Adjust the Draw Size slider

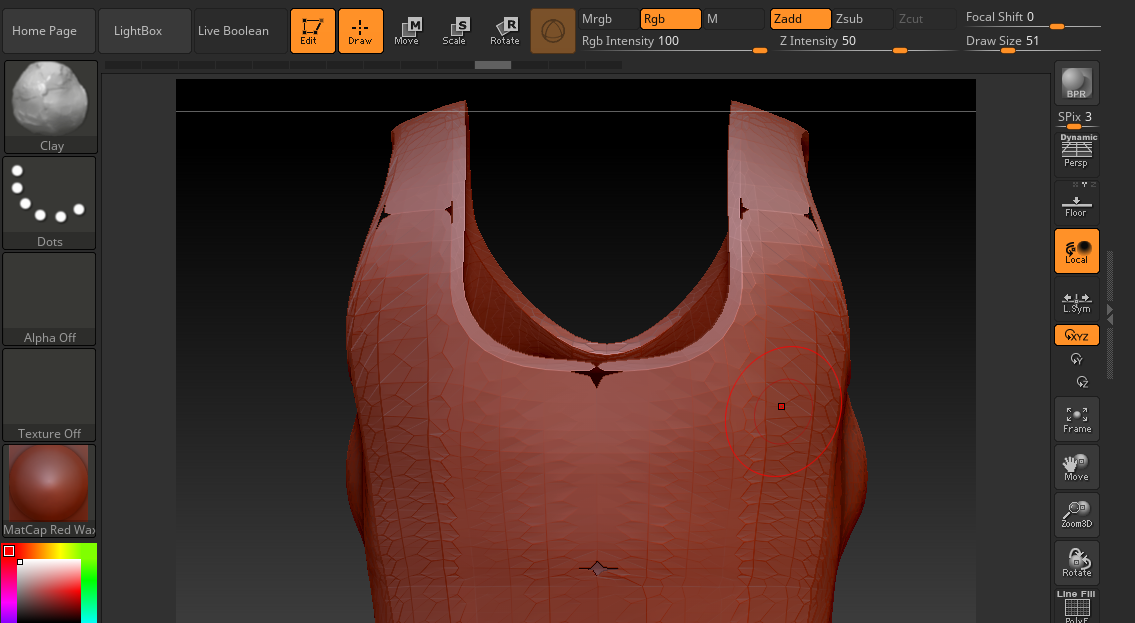1033,43
